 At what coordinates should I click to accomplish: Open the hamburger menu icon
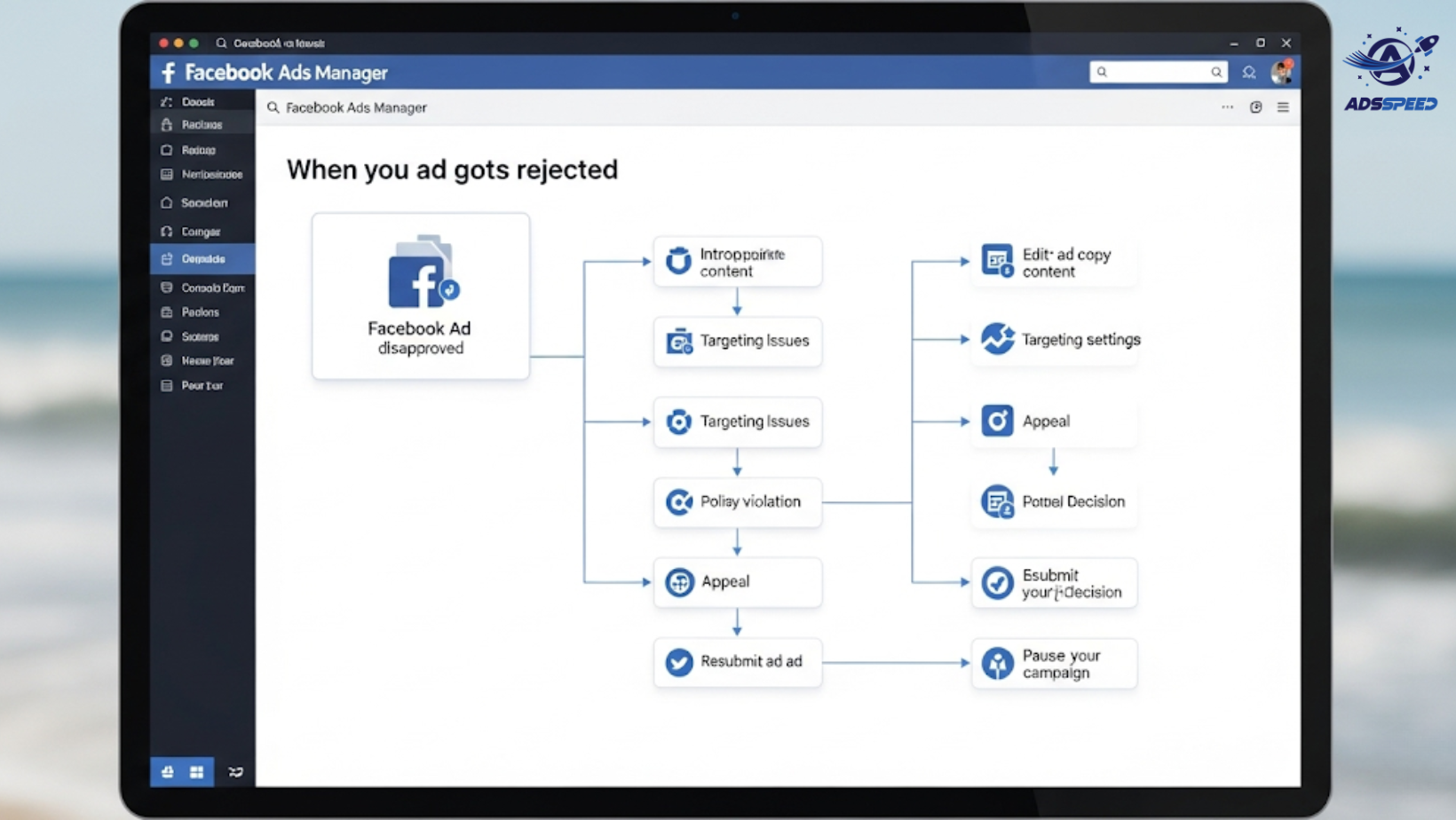1283,107
